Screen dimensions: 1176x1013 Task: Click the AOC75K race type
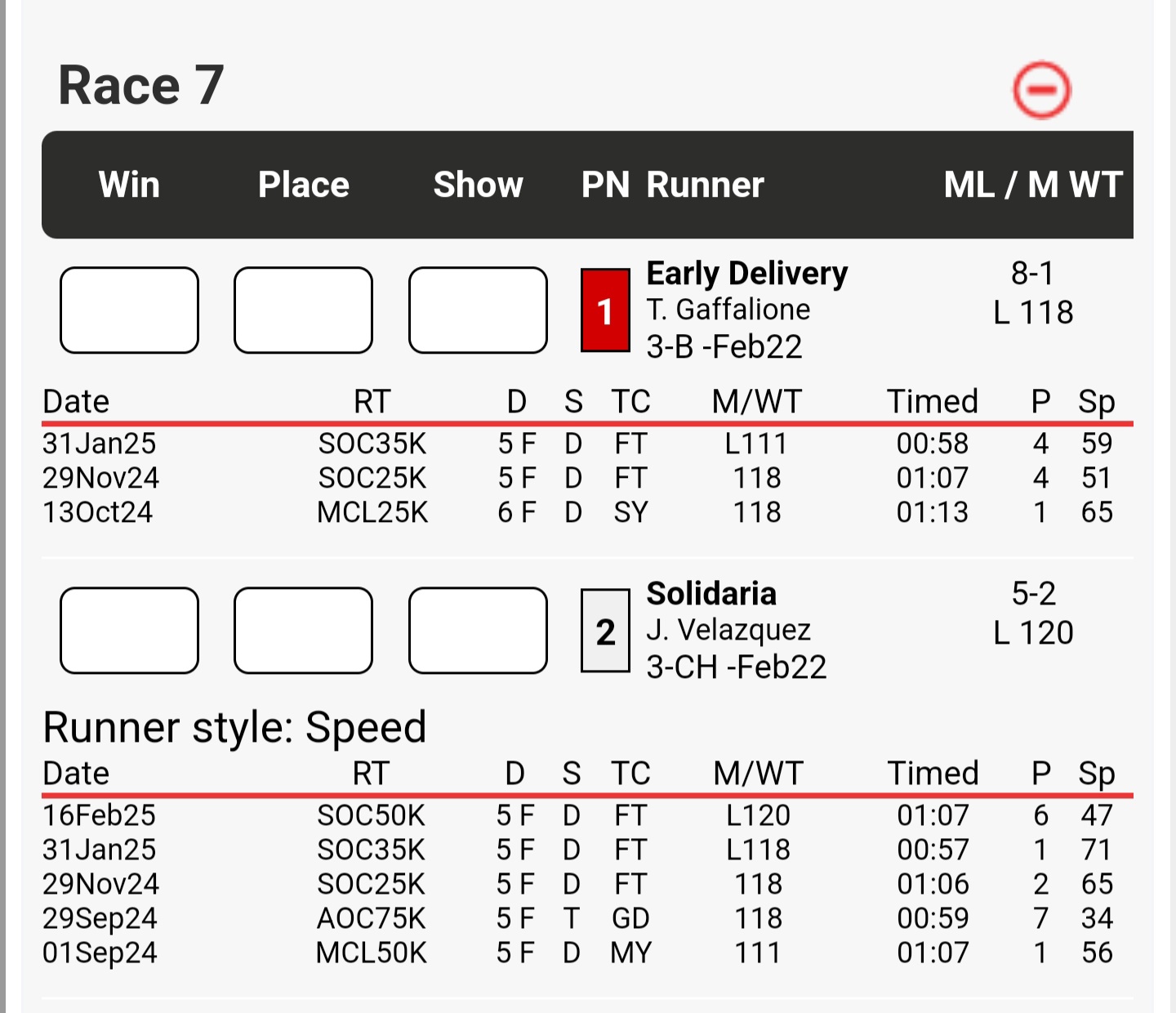point(372,918)
